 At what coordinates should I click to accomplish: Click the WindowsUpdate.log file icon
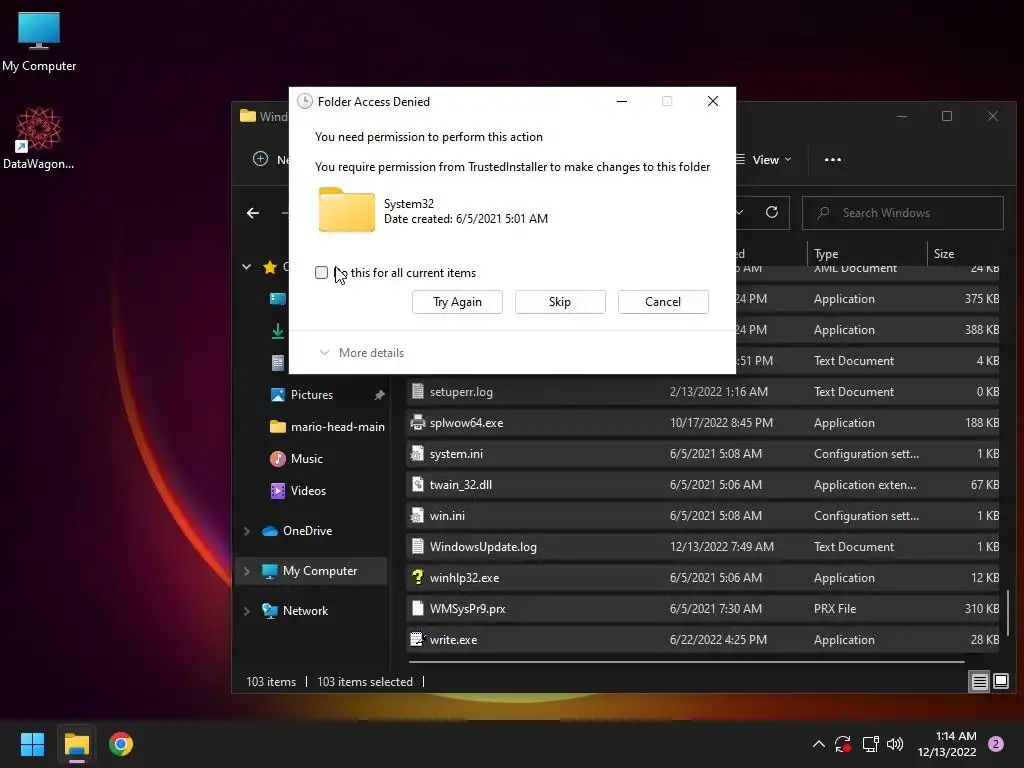(417, 547)
